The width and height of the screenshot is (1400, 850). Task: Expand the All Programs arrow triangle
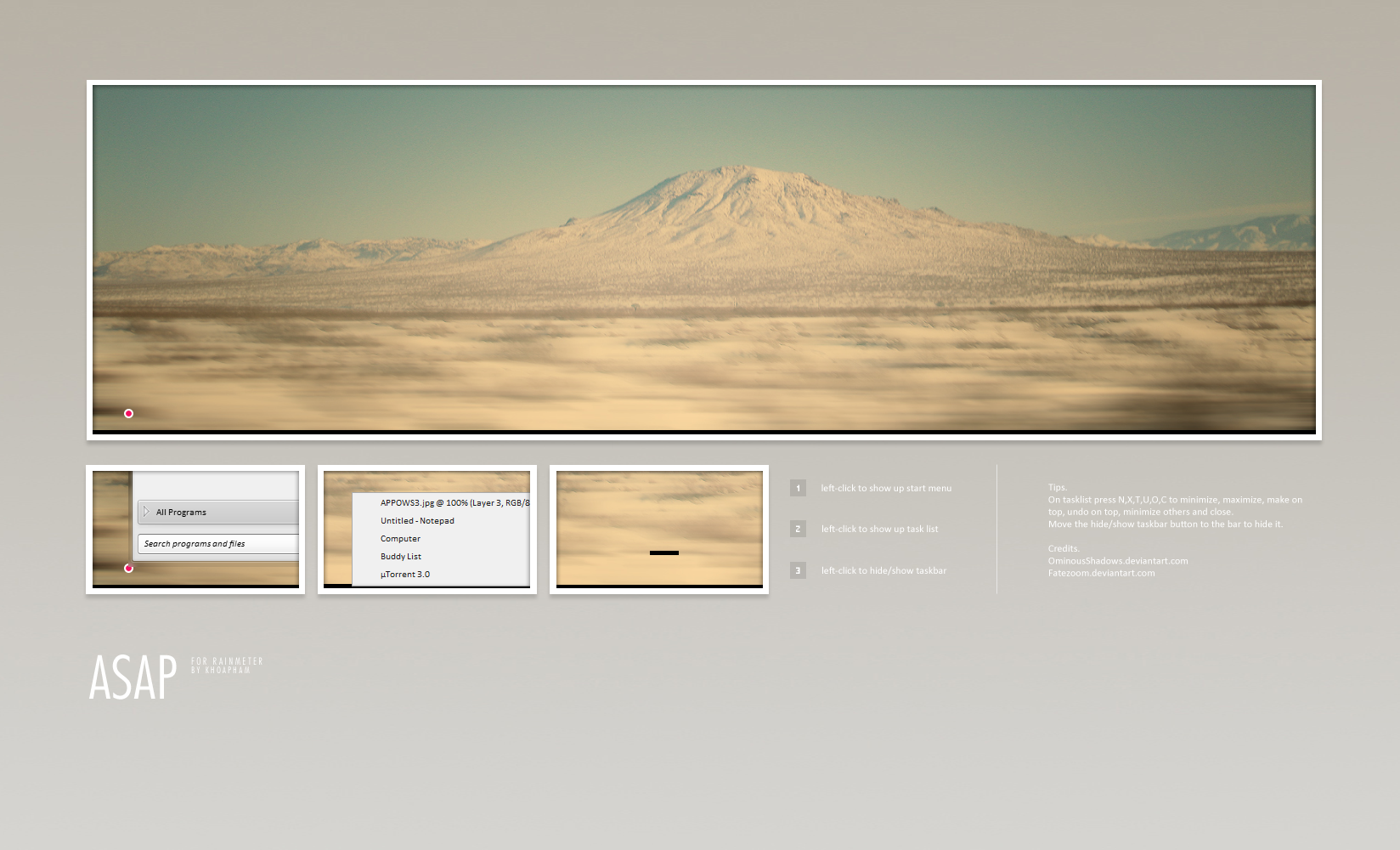(146, 512)
